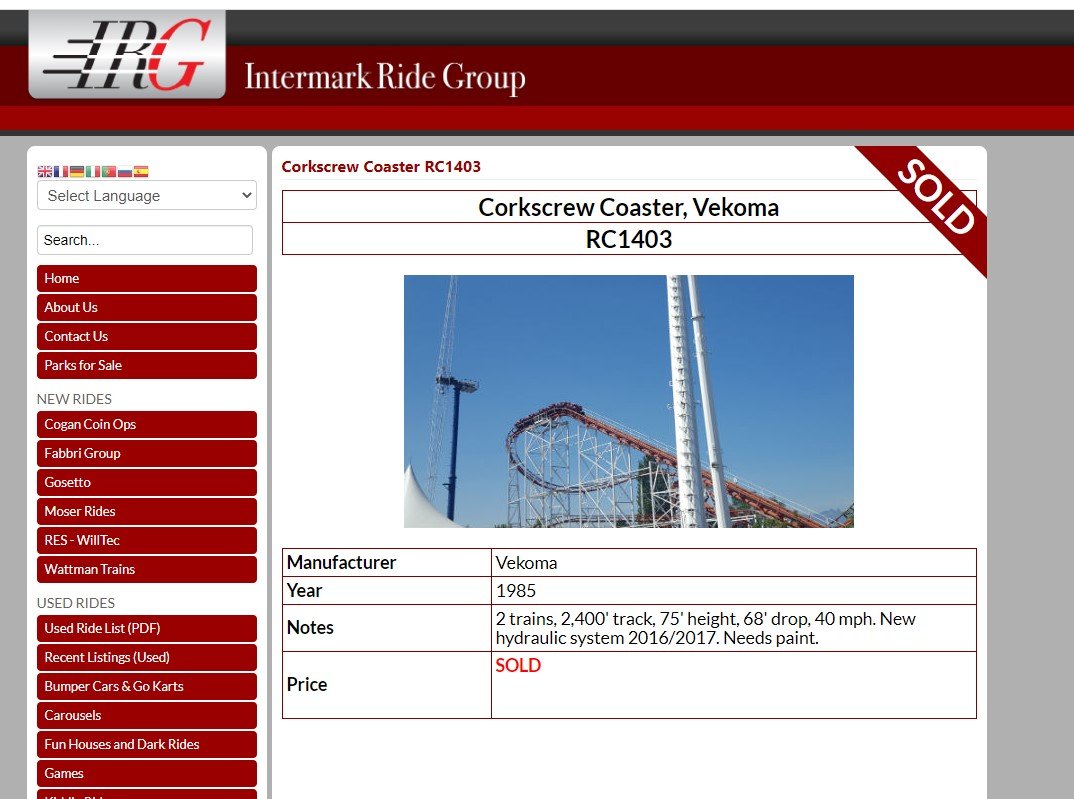The height and width of the screenshot is (799, 1074).
Task: Click the year value 1985
Action: coord(516,591)
